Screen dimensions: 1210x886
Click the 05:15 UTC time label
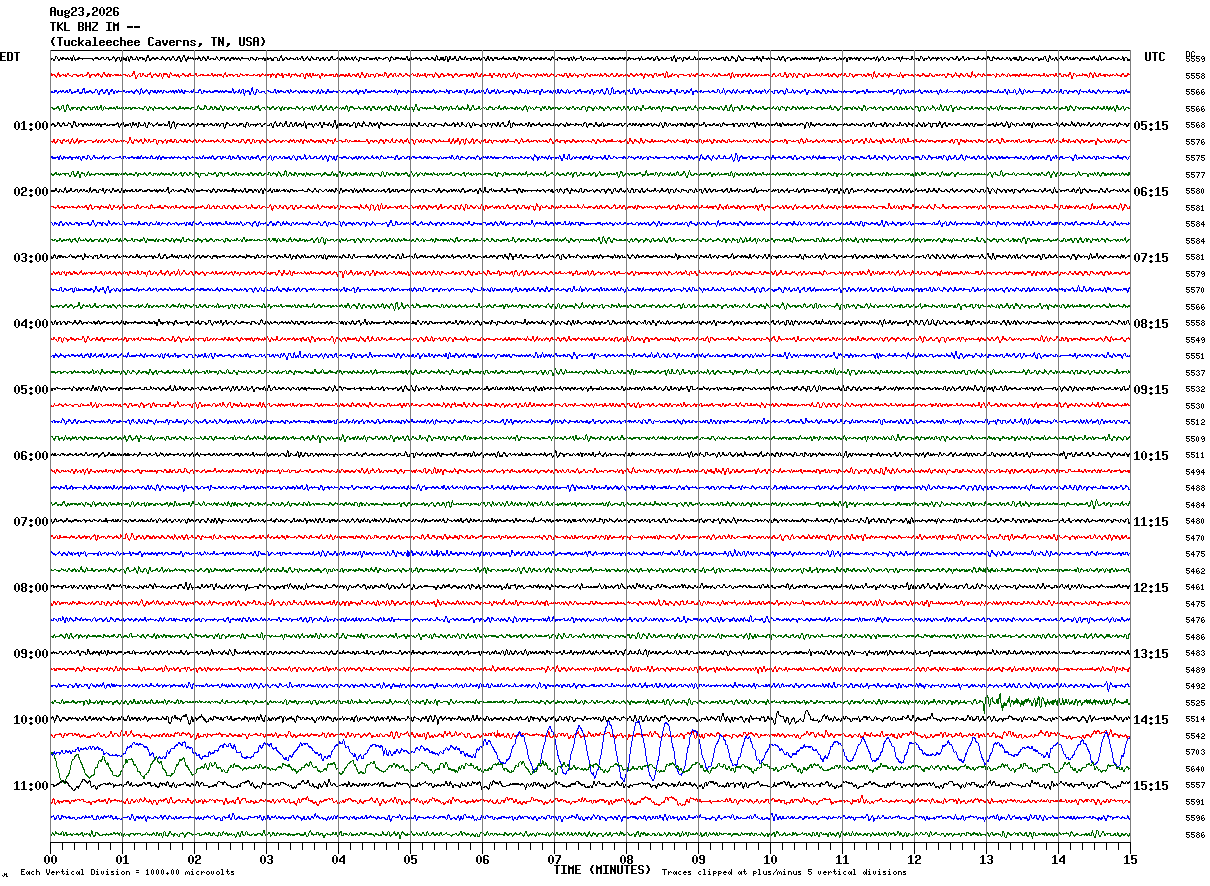(x=1151, y=126)
